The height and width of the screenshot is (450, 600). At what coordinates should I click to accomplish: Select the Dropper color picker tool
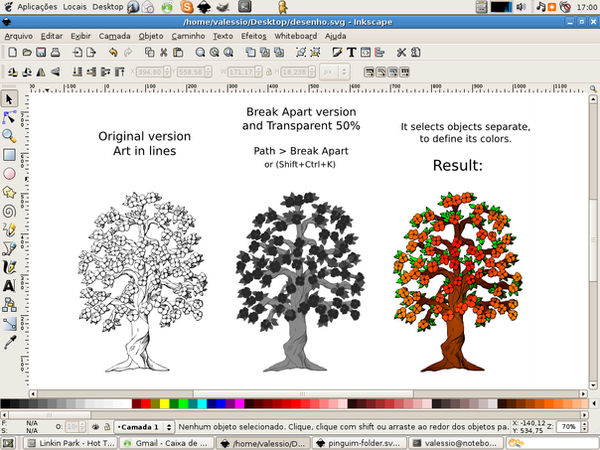(x=9, y=342)
